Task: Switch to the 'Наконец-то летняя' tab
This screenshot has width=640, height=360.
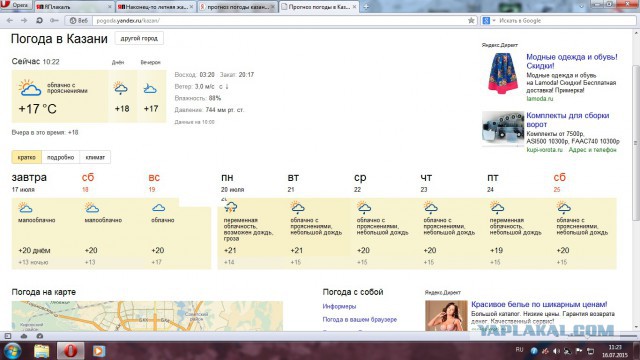Action: (156, 7)
